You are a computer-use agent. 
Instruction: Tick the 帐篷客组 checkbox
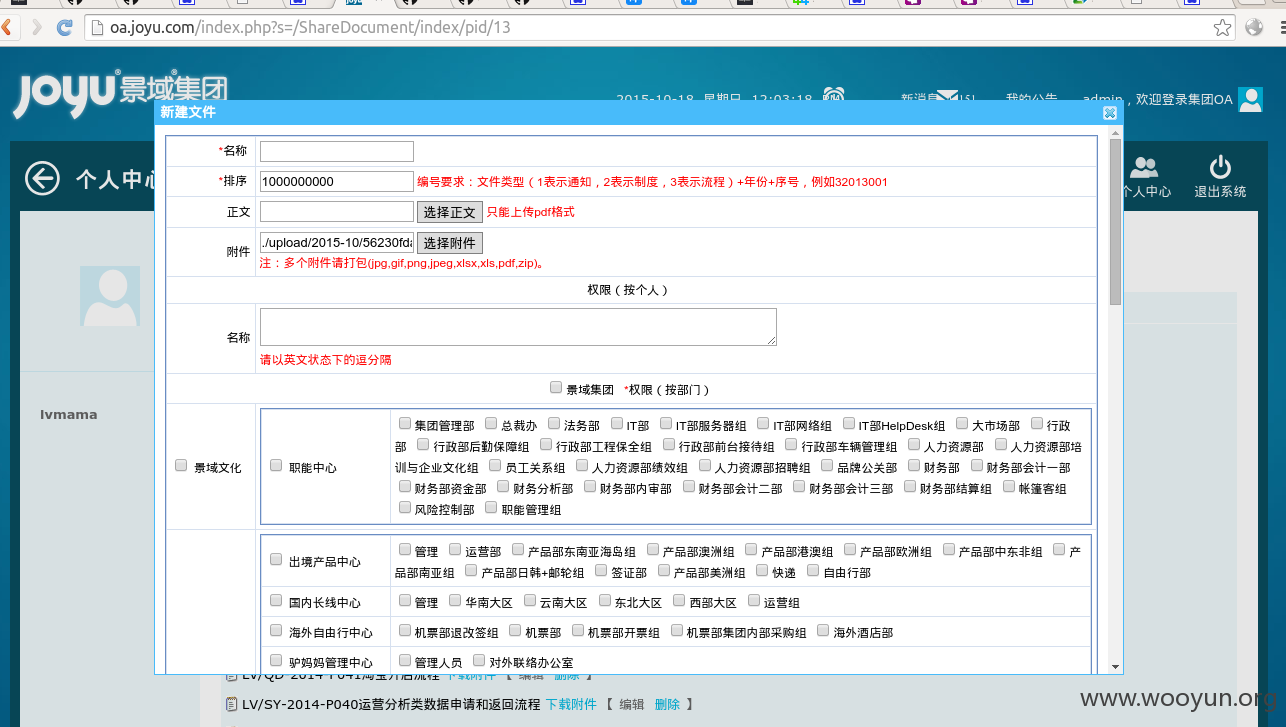1008,486
